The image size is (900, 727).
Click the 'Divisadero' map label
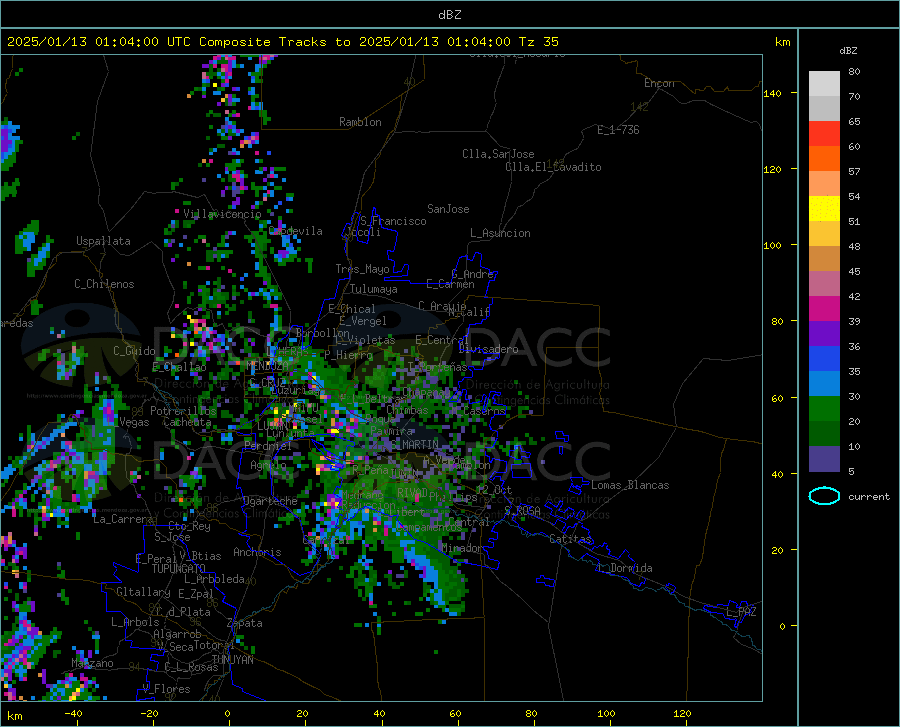pos(488,349)
